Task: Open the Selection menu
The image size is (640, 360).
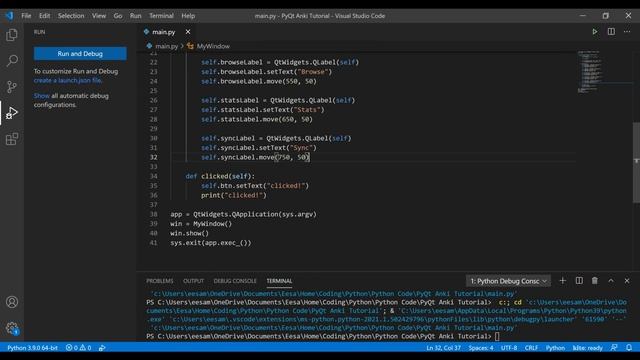Action: [71, 16]
